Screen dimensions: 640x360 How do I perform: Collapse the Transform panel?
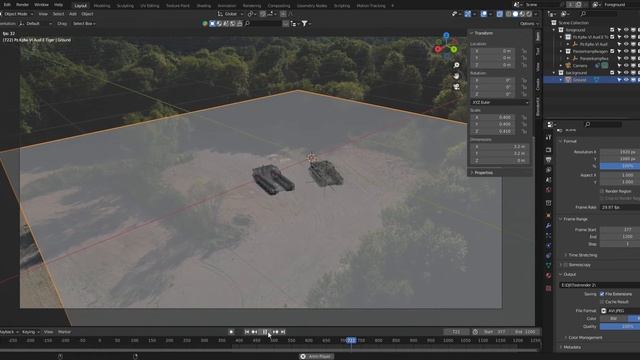[483, 33]
